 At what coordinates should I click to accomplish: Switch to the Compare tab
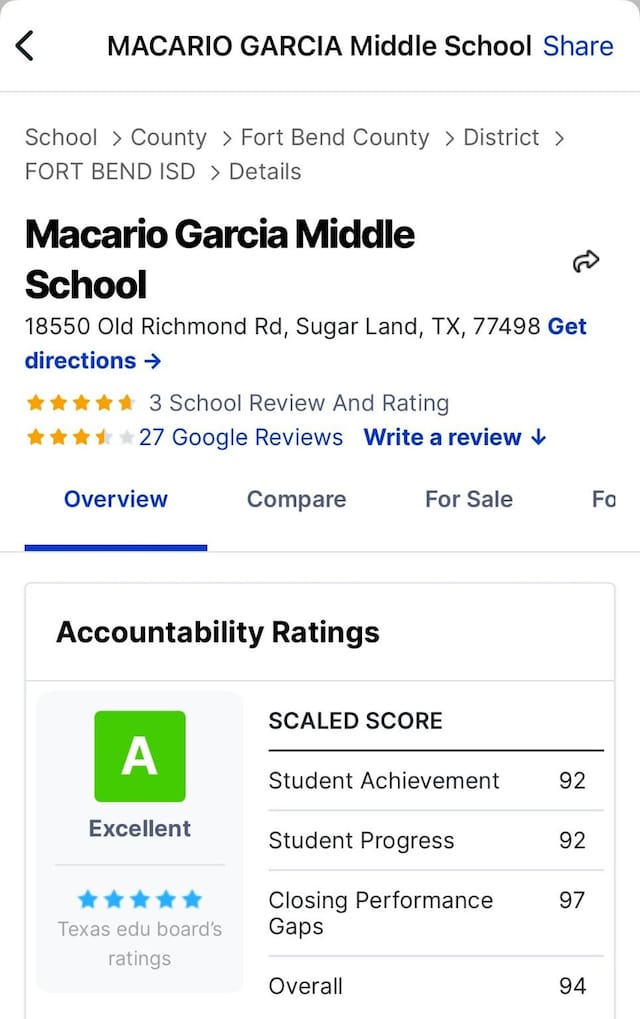[296, 499]
